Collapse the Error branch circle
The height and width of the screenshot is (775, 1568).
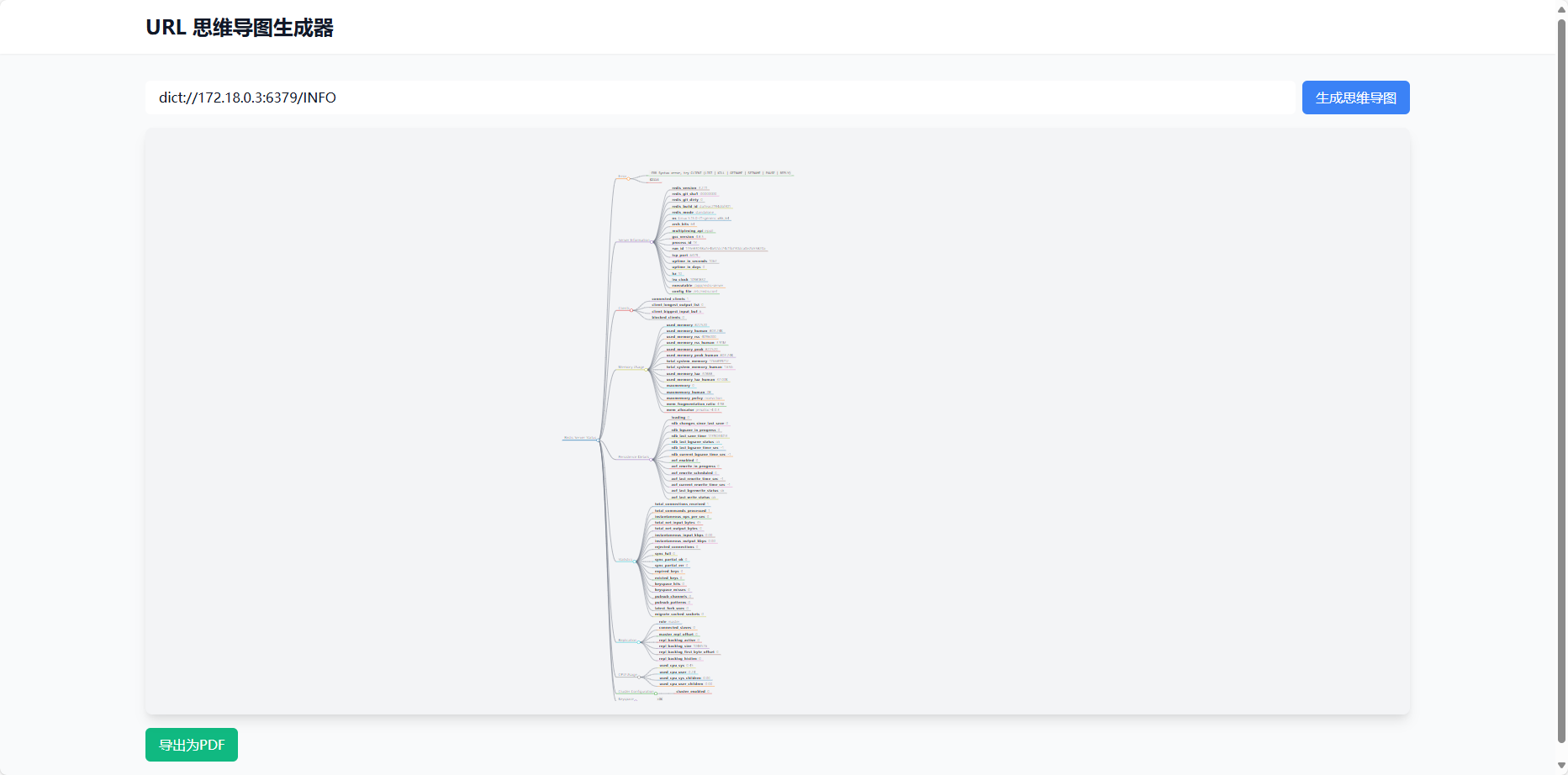click(629, 177)
